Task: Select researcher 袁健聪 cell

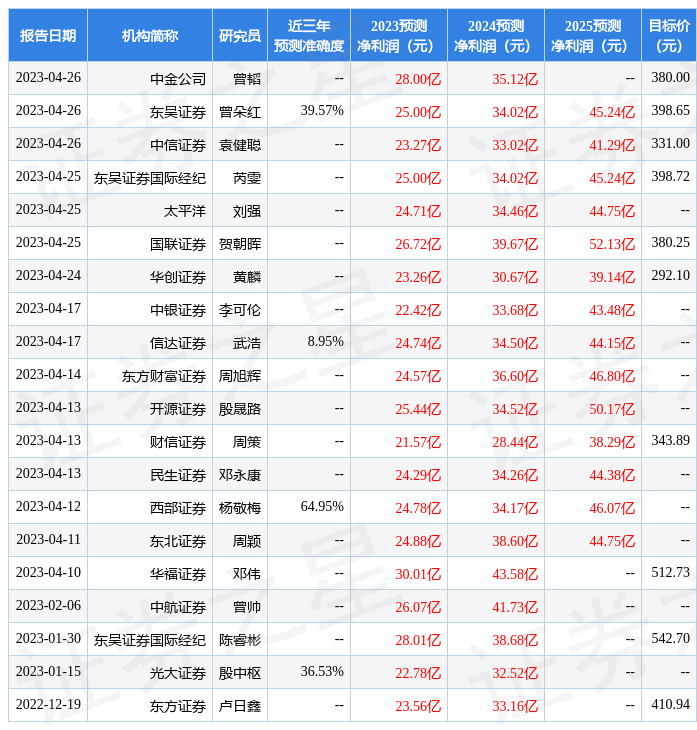Action: pos(240,145)
